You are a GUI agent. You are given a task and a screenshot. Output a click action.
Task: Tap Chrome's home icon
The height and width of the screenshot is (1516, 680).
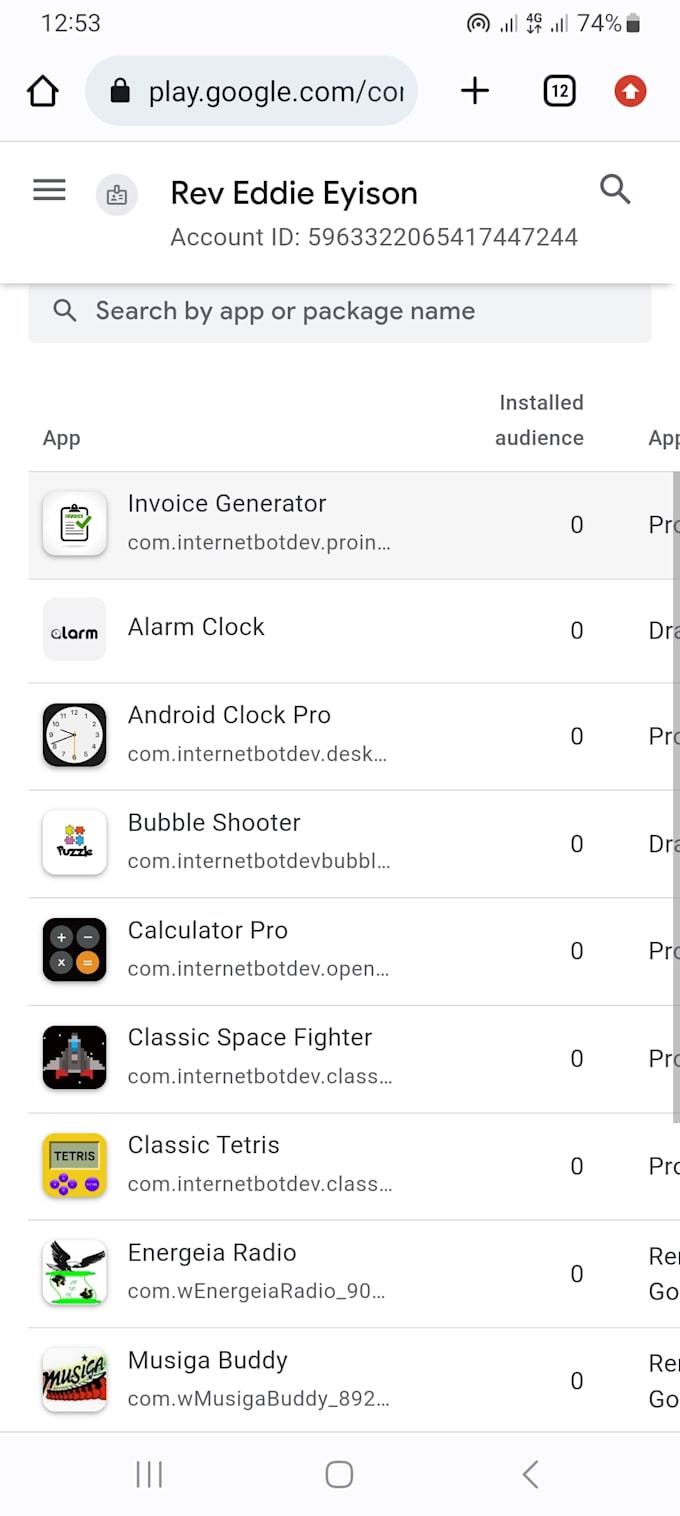click(x=42, y=90)
